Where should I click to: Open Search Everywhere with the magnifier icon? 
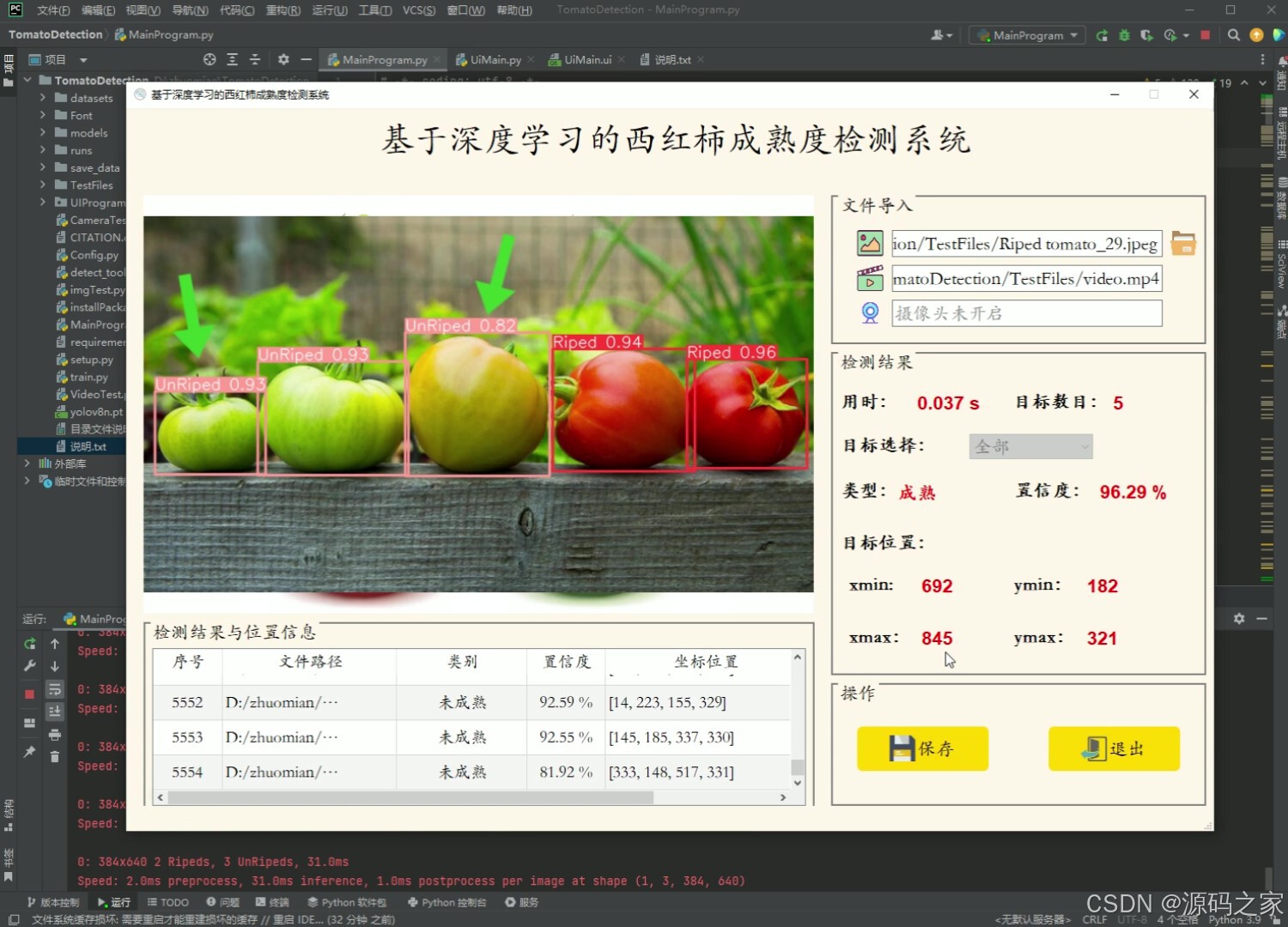1233,35
